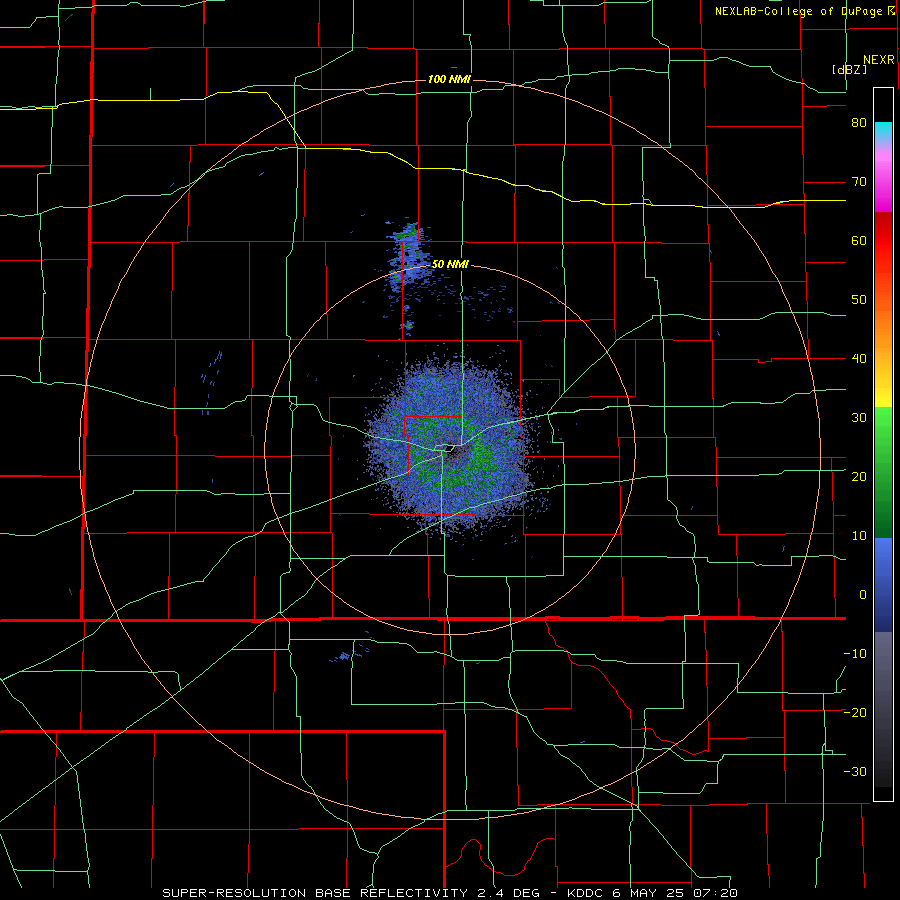Image resolution: width=900 pixels, height=900 pixels.
Task: Click the 30 value on the dBZ scale
Action: [x=859, y=417]
